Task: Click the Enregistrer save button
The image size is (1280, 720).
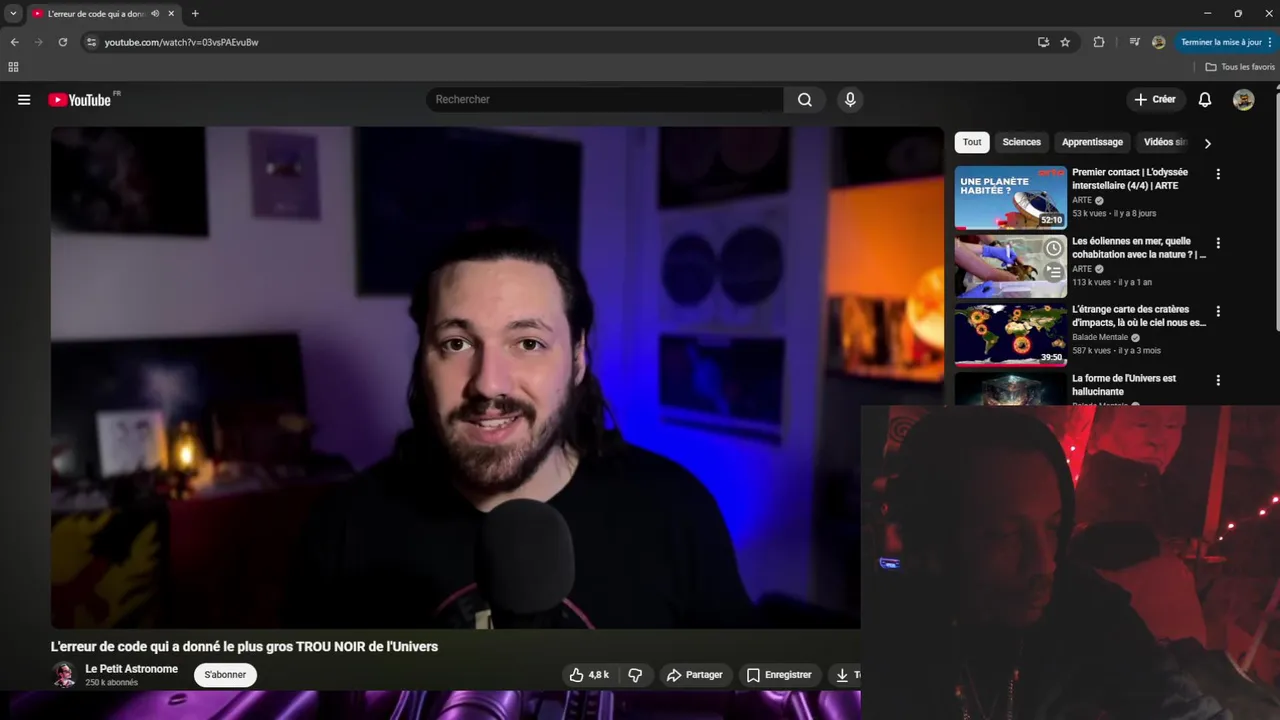Action: click(780, 675)
